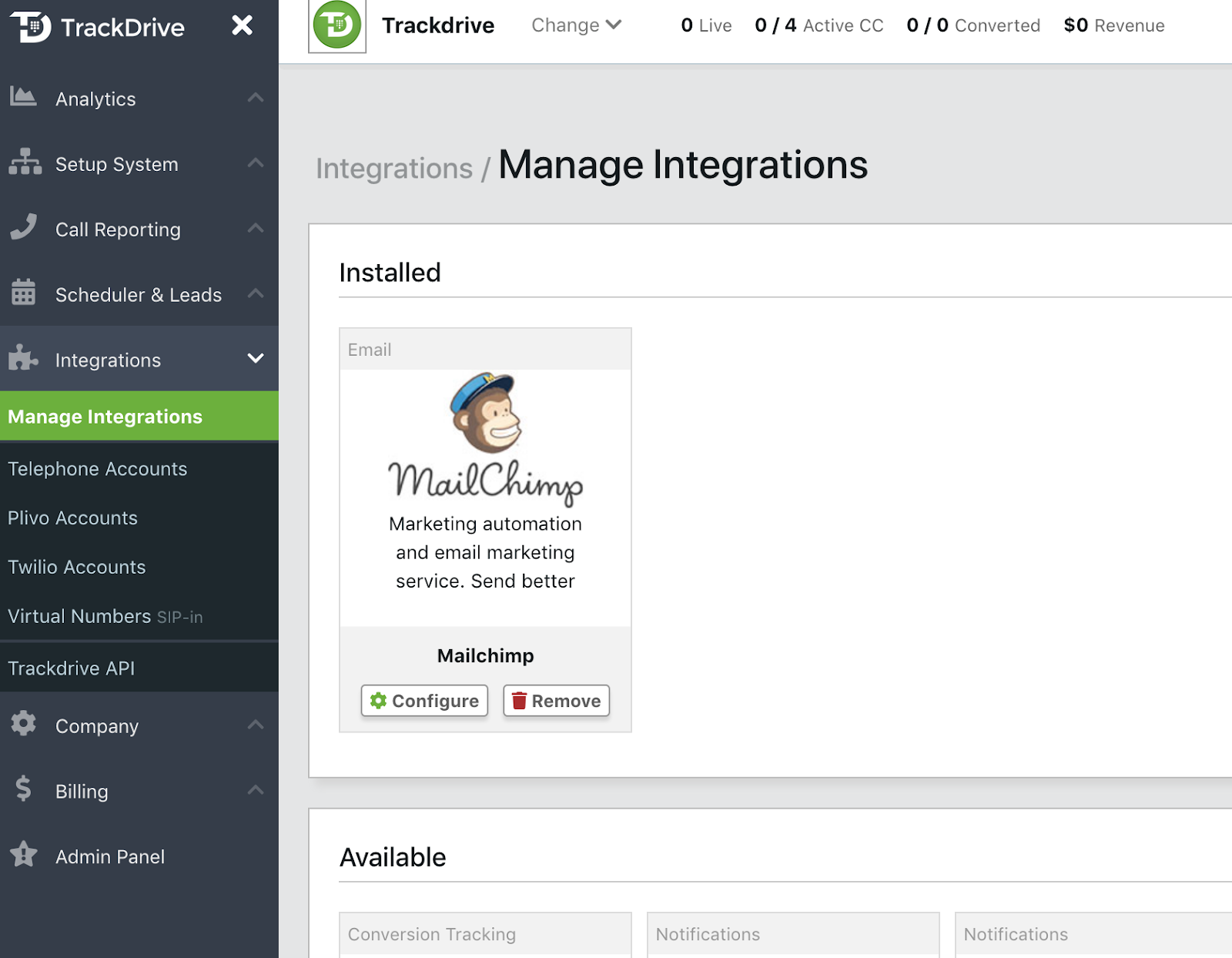Click the 0 / 0 Converted stat
This screenshot has width=1232, height=958.
973,25
